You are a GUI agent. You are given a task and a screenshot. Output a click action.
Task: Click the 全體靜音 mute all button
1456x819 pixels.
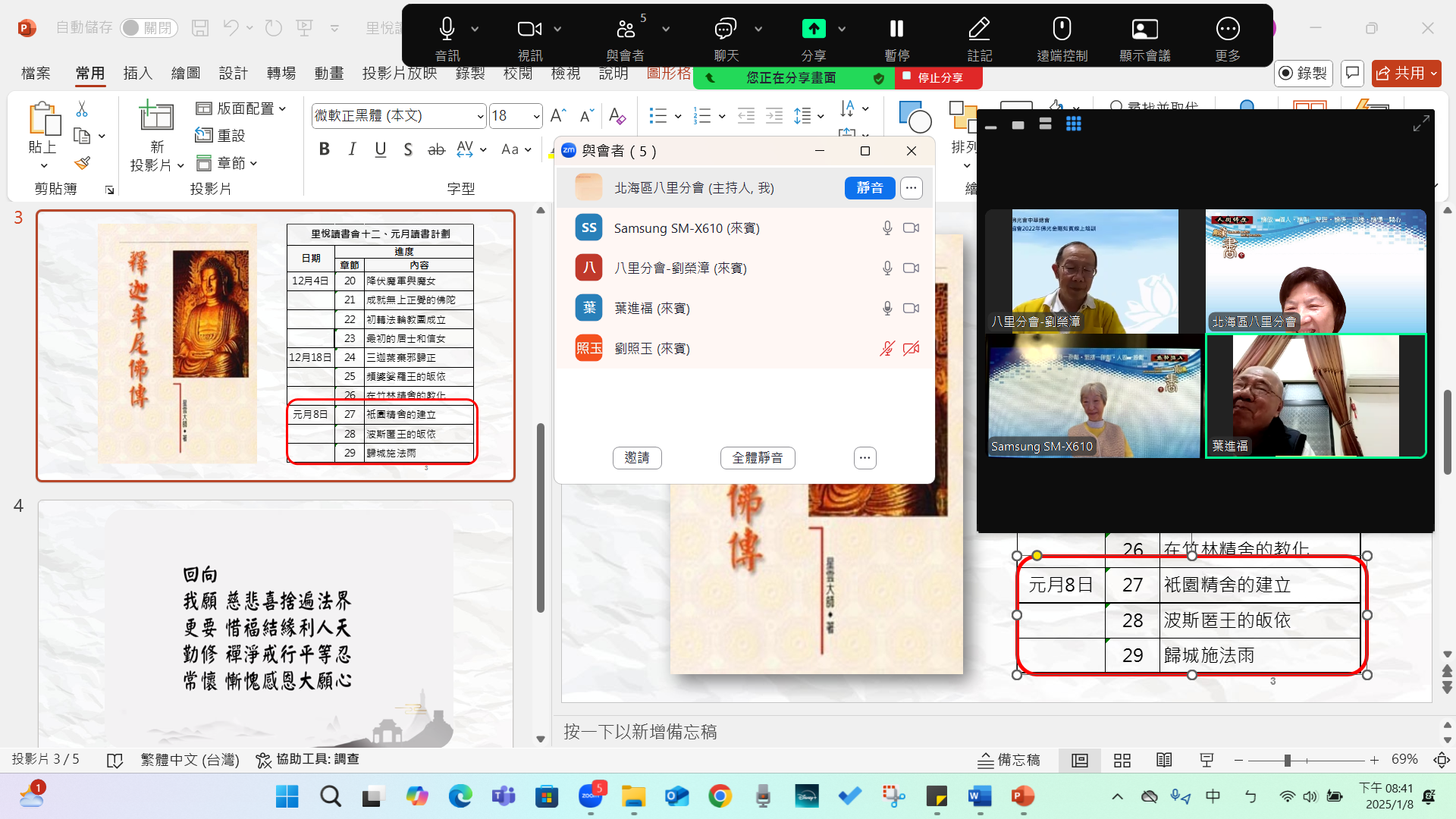click(757, 458)
